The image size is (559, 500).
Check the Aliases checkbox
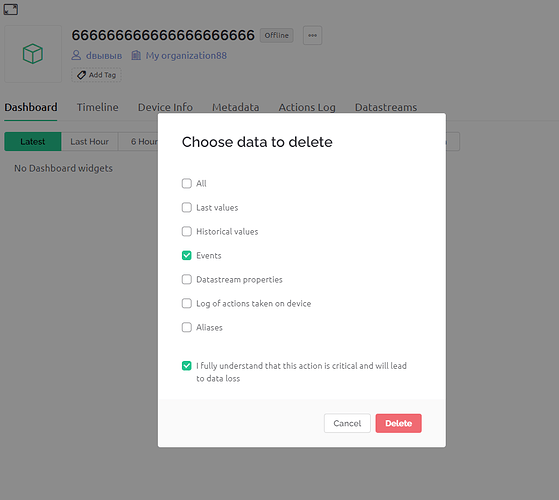(186, 327)
